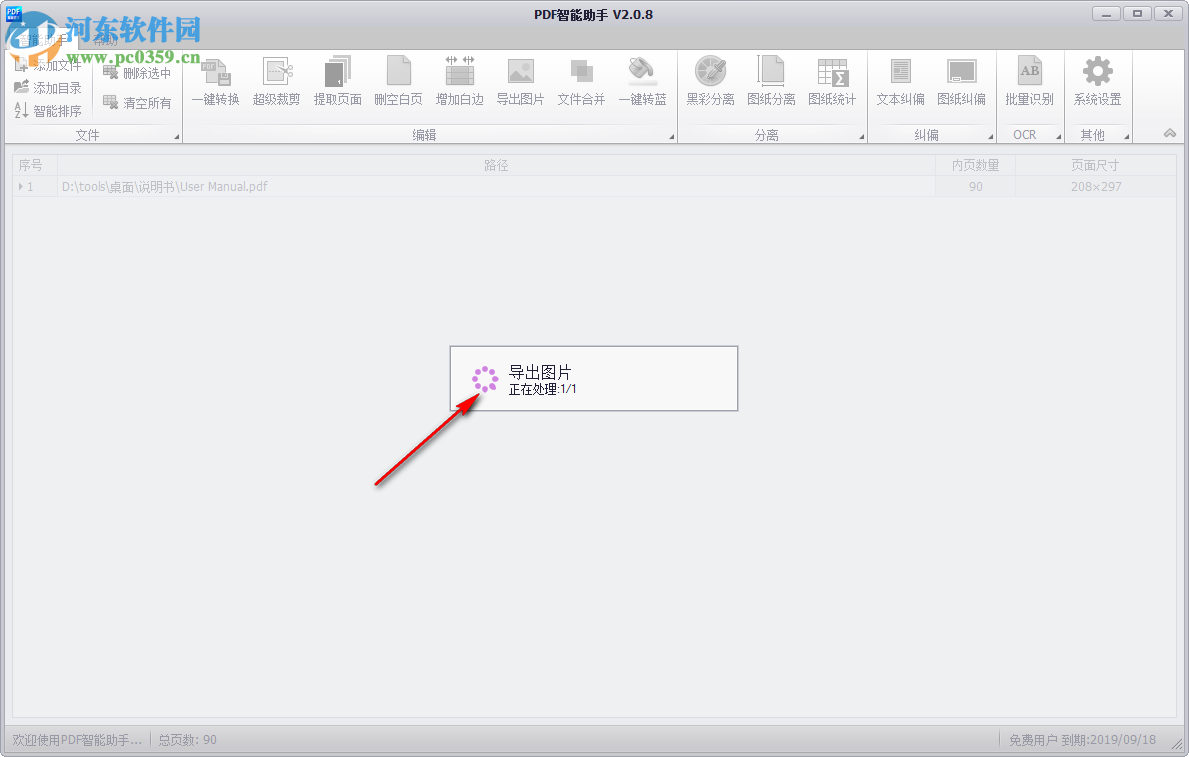Select the User Manual.pdf path cell
This screenshot has height=757, width=1189.
tap(497, 187)
